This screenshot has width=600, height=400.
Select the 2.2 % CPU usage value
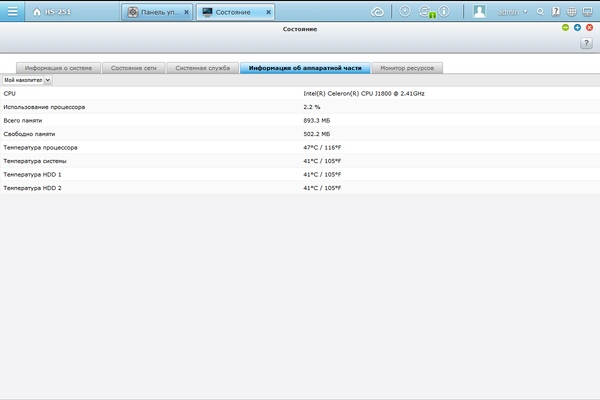click(x=311, y=107)
